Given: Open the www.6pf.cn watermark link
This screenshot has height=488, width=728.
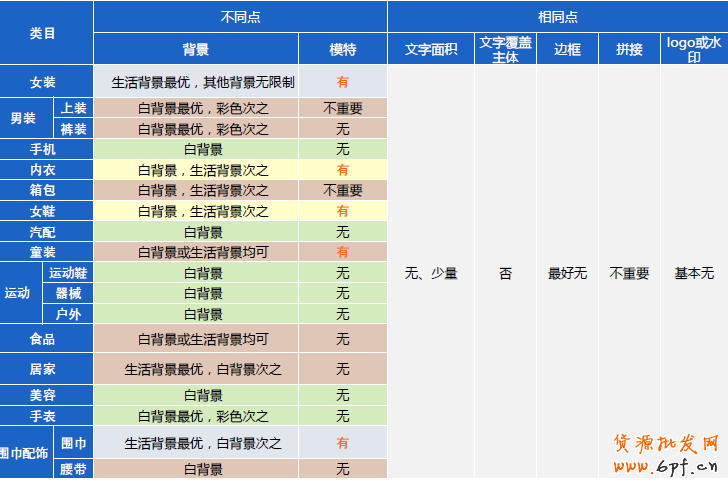Looking at the screenshot, I should (x=663, y=468).
